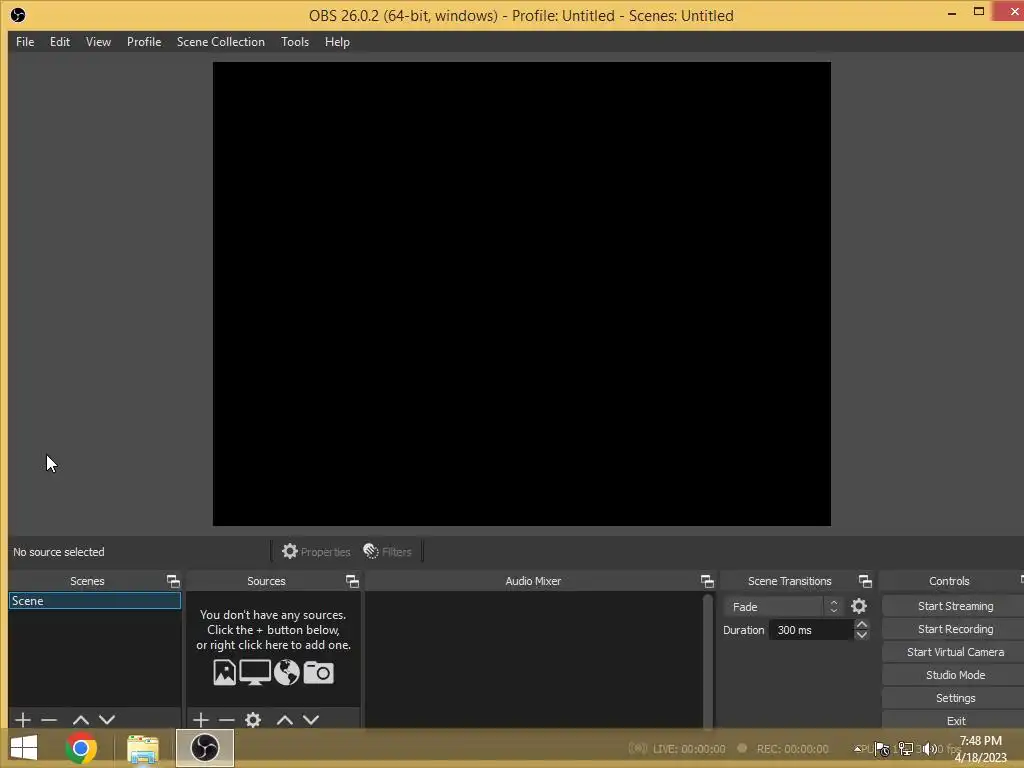Click the browser globe source icon
This screenshot has height=768, width=1024.
pyautogui.click(x=286, y=673)
